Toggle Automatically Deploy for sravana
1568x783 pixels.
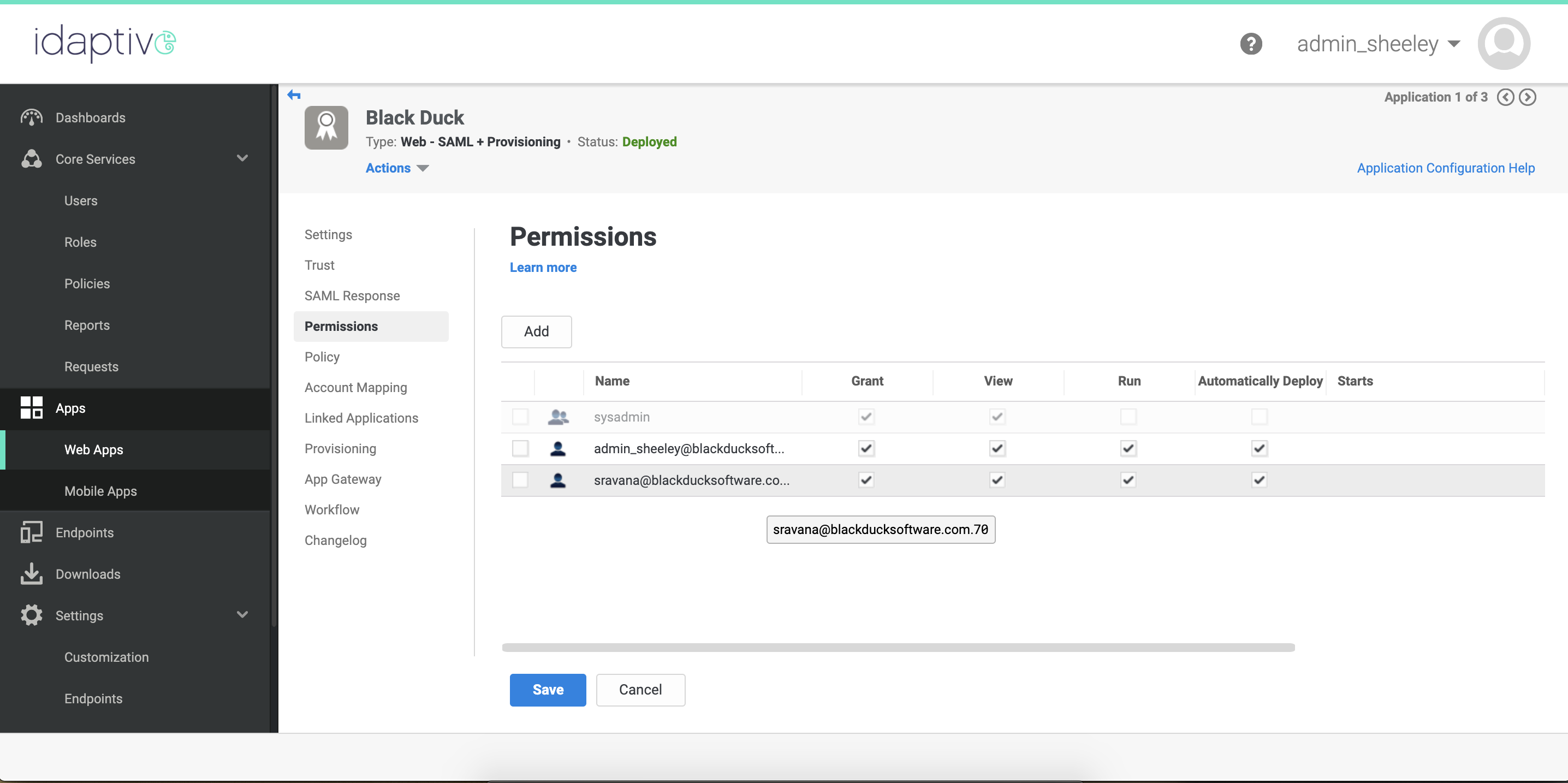click(1260, 480)
